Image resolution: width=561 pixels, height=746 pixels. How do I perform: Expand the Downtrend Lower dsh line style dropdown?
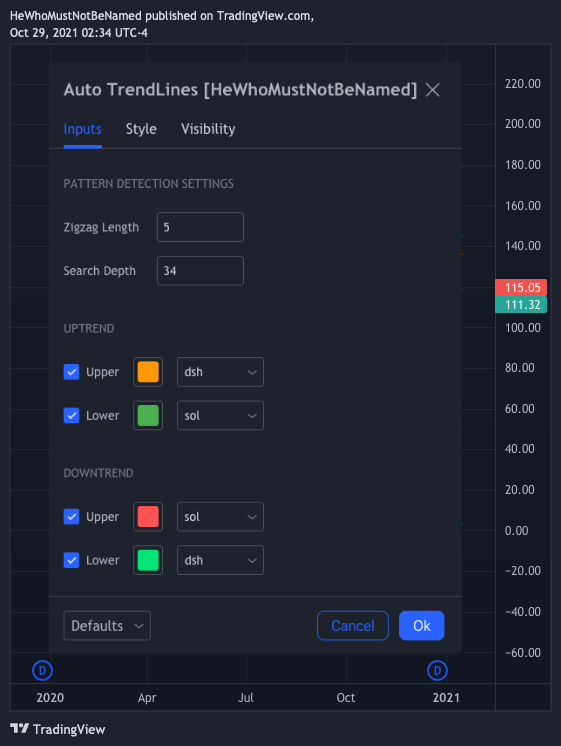pyautogui.click(x=220, y=560)
